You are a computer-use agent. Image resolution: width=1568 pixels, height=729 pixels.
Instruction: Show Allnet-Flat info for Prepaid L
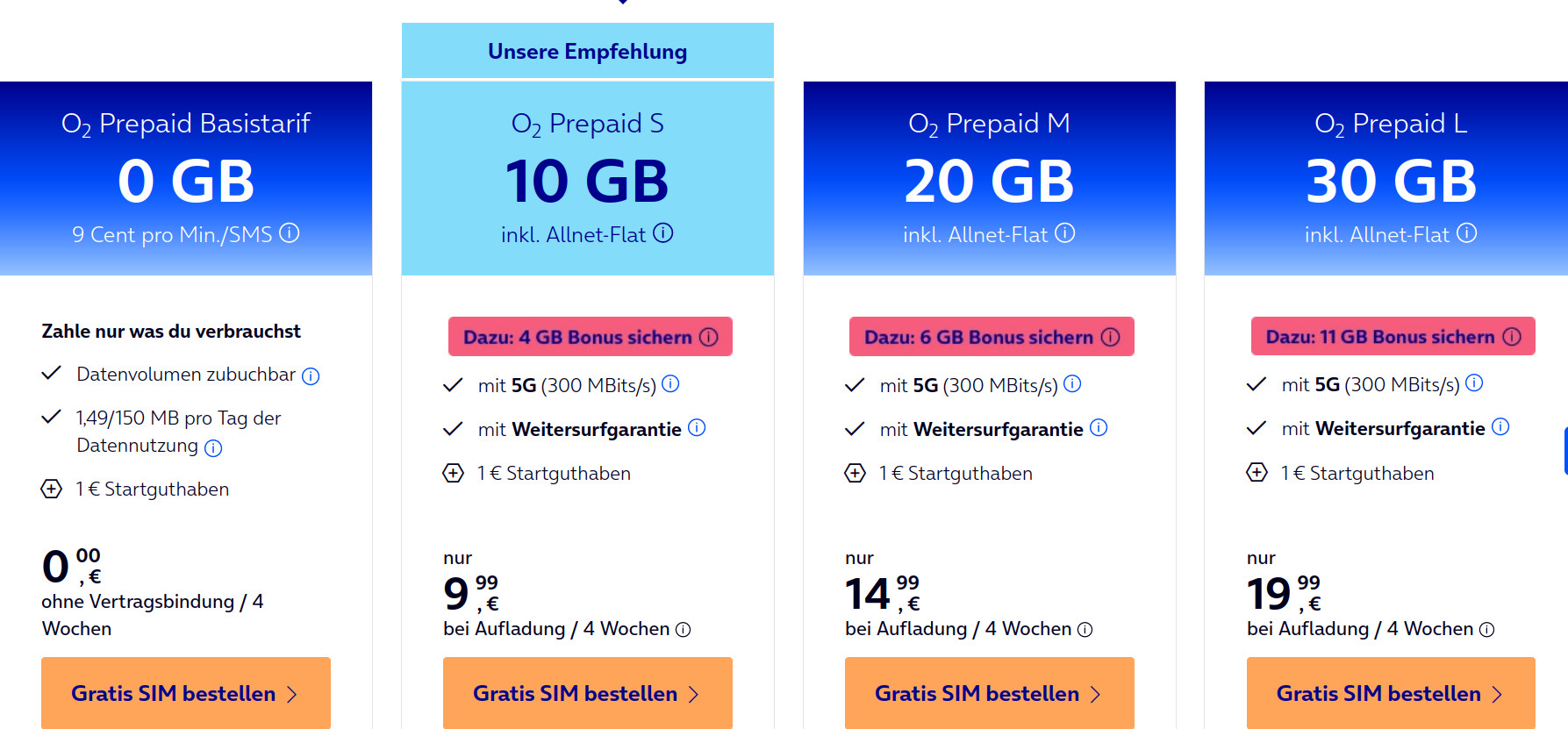[1467, 233]
